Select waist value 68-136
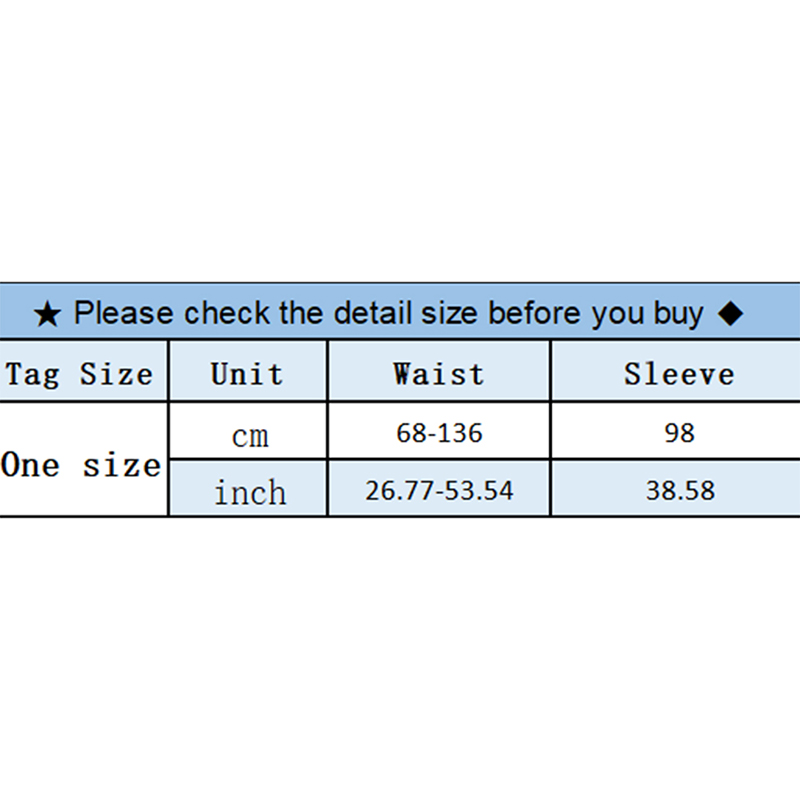The height and width of the screenshot is (800, 800). tap(438, 433)
